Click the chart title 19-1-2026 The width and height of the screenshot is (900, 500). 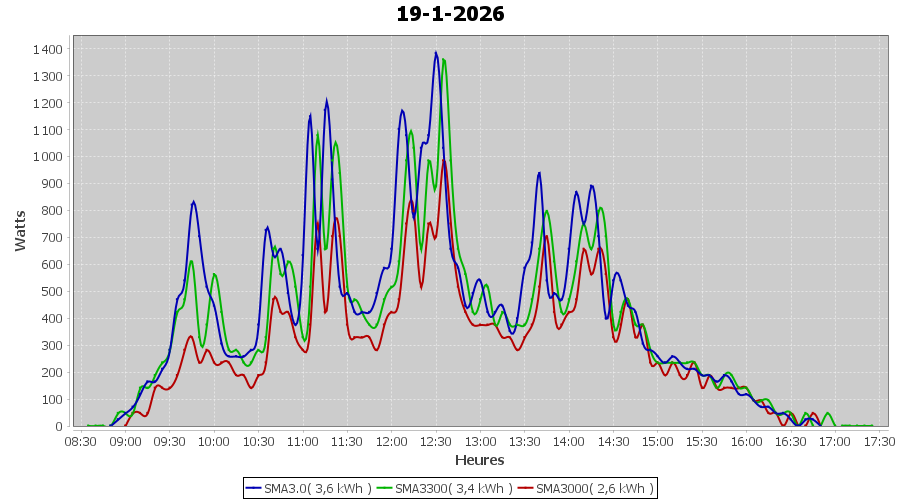tap(450, 14)
